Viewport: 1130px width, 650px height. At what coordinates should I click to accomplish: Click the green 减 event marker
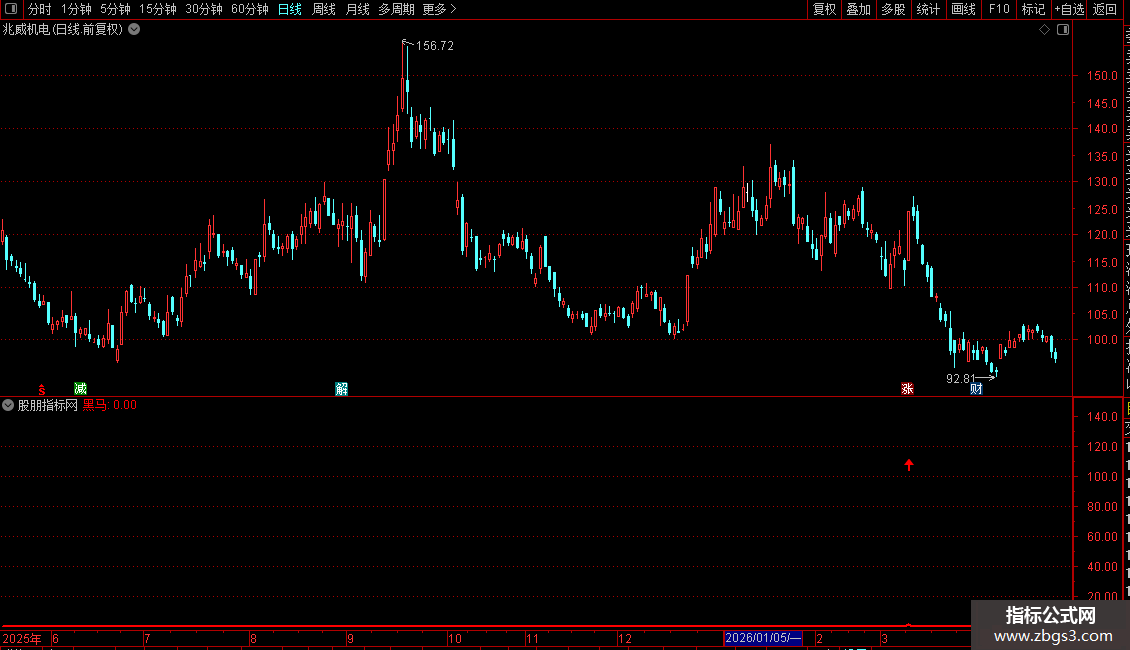tap(81, 389)
